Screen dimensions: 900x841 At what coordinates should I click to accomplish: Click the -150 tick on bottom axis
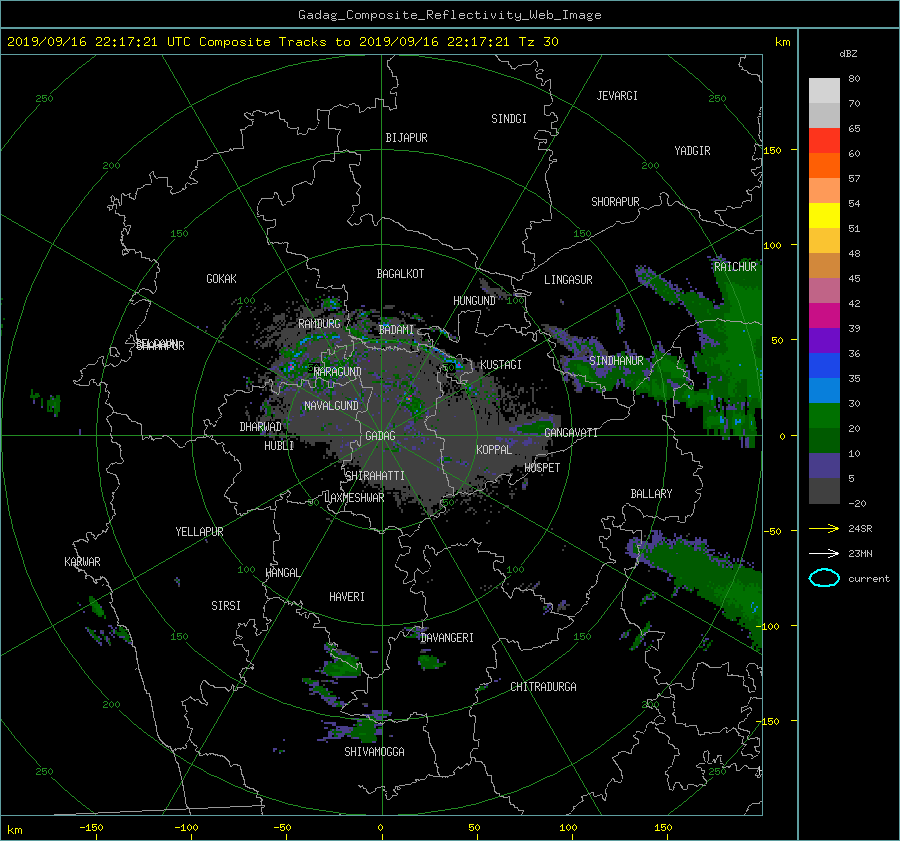[91, 828]
